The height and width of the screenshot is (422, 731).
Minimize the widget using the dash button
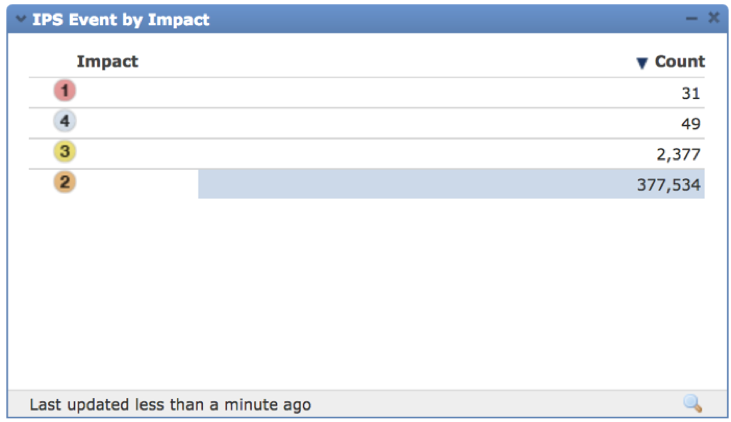[691, 18]
